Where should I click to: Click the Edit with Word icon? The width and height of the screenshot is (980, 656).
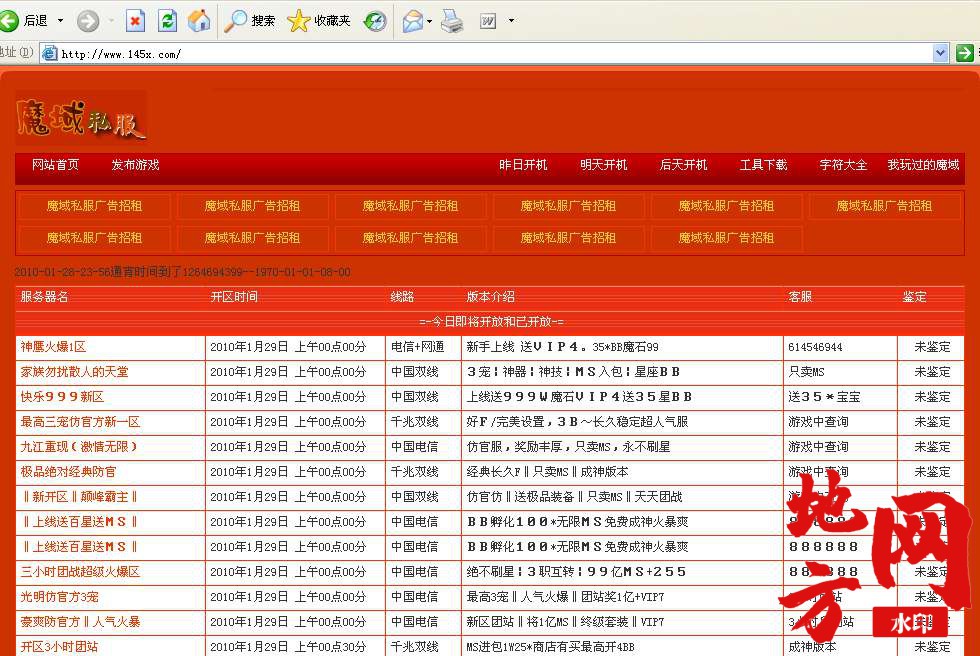point(488,21)
